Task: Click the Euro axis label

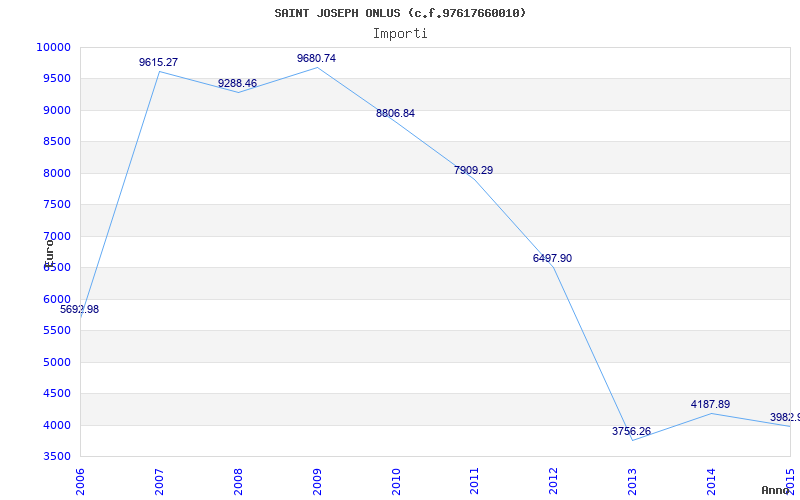Action: click(x=49, y=254)
